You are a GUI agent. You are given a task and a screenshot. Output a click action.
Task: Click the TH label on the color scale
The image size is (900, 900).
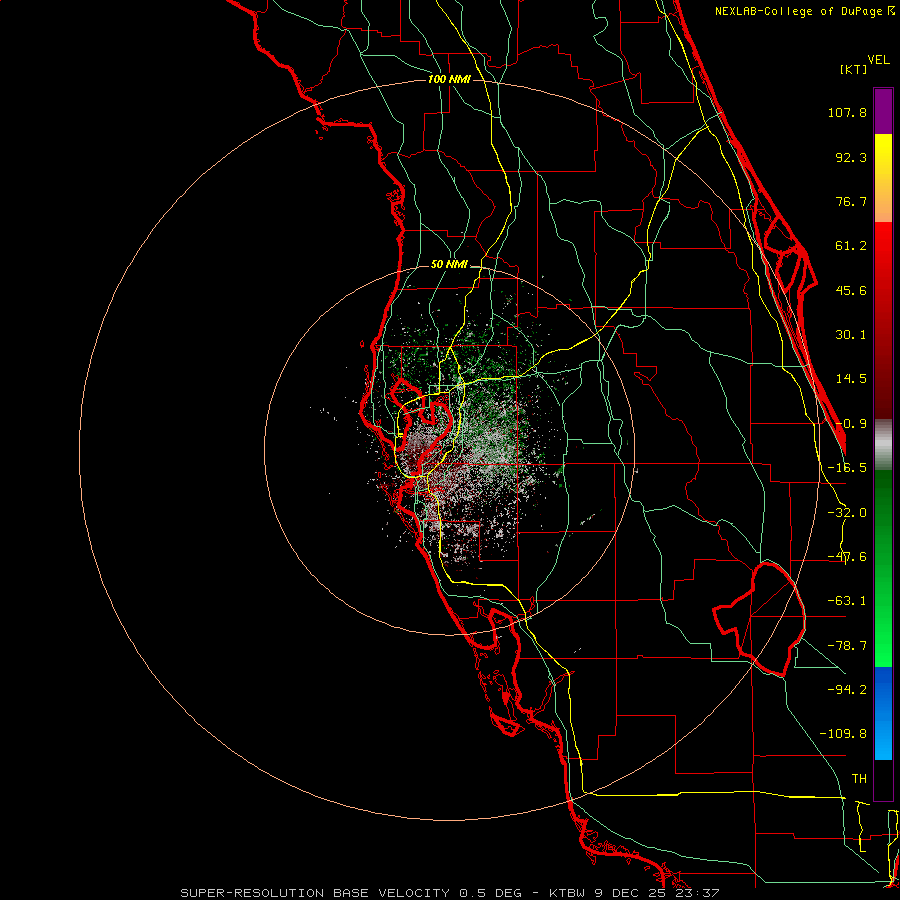(859, 779)
